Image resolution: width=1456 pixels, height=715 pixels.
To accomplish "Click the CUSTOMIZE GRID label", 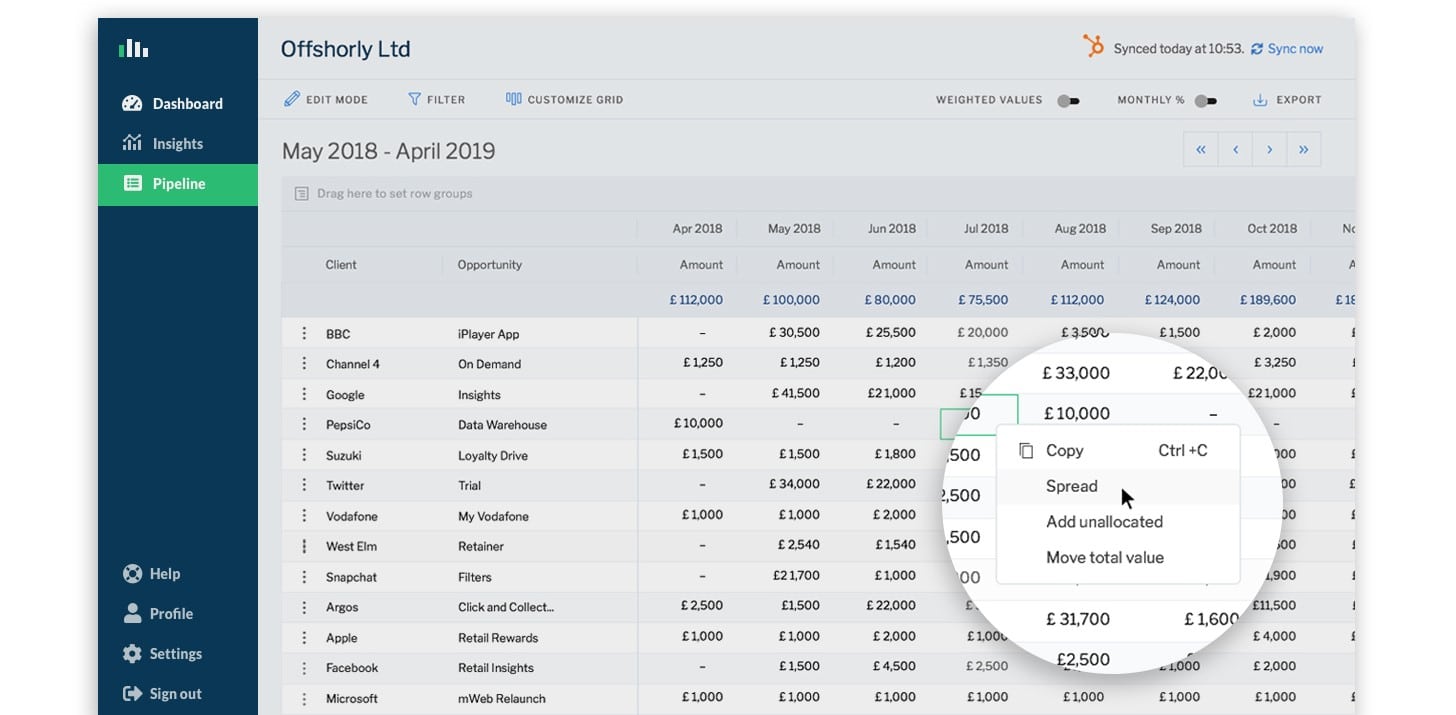I will pos(575,100).
